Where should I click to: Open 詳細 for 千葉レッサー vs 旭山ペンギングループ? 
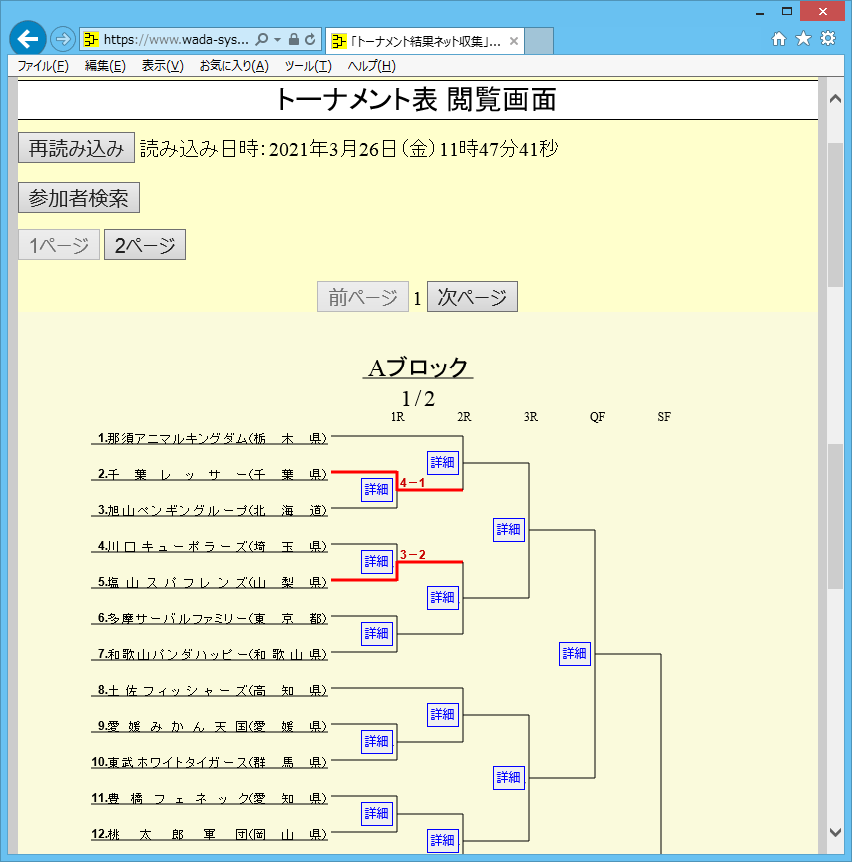pyautogui.click(x=377, y=489)
